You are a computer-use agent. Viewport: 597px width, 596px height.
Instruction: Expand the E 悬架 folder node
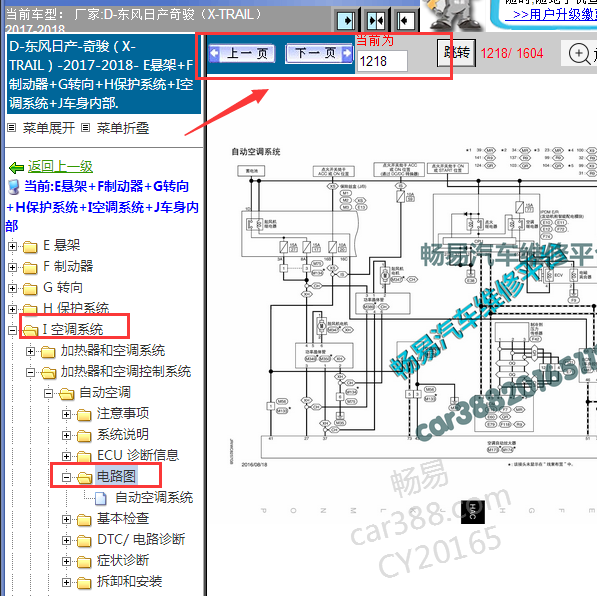[12, 246]
